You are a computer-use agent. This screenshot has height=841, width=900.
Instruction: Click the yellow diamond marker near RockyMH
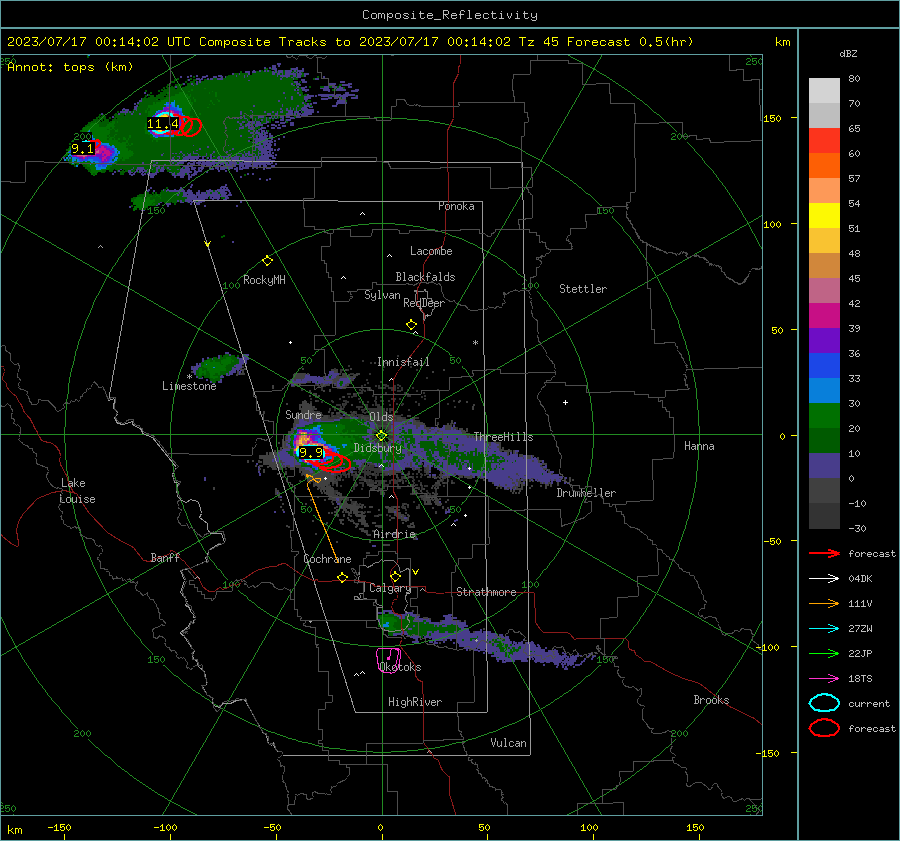267,261
